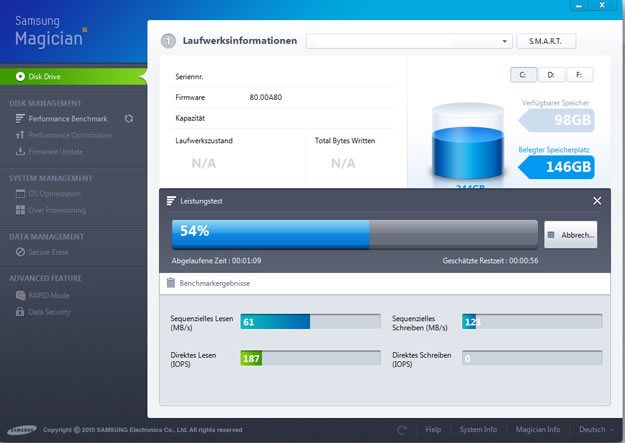The image size is (625, 443).
Task: Open RAPID Mode advanced feature
Action: (x=49, y=295)
